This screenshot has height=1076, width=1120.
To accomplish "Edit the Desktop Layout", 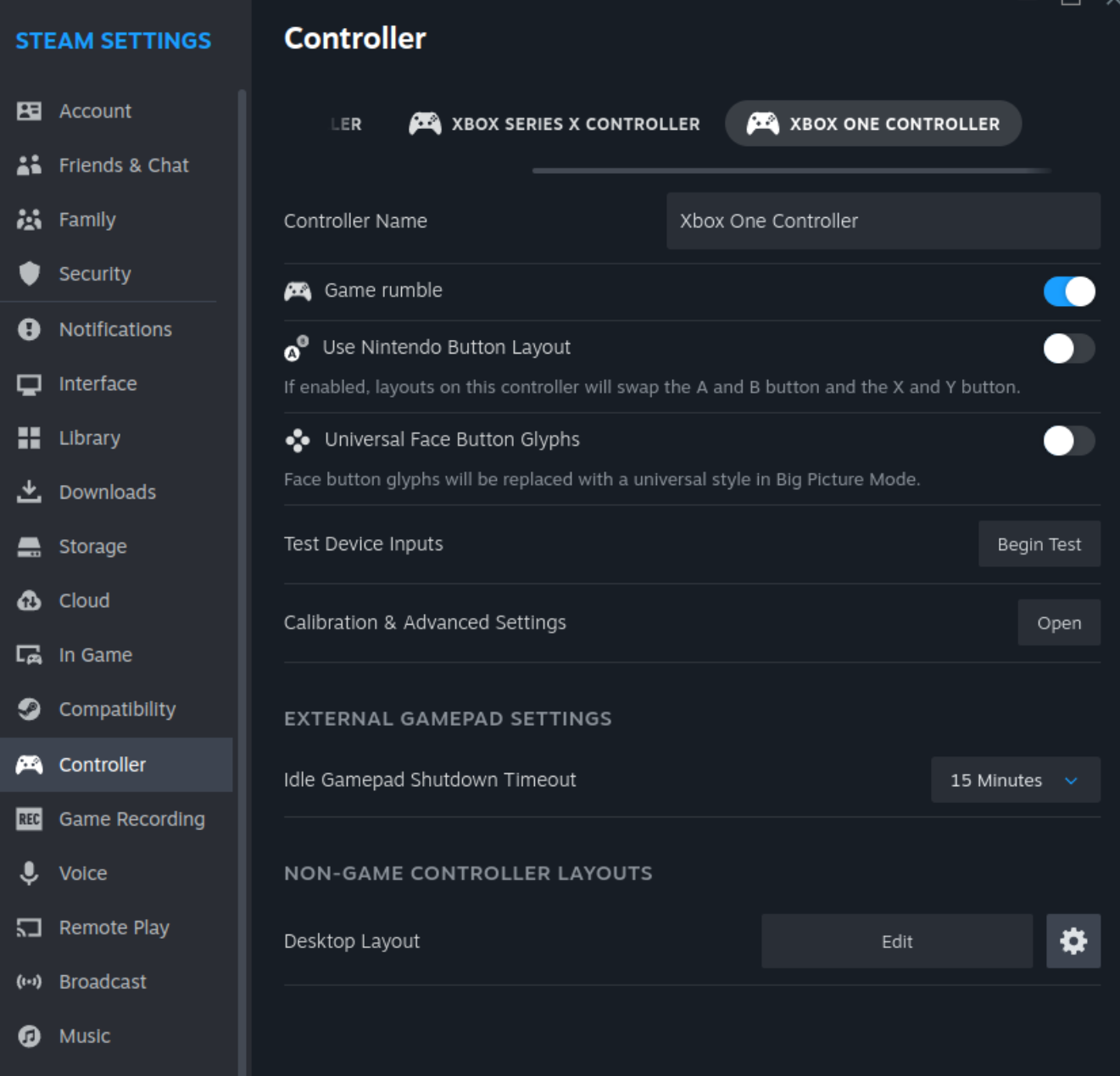I will tap(897, 941).
